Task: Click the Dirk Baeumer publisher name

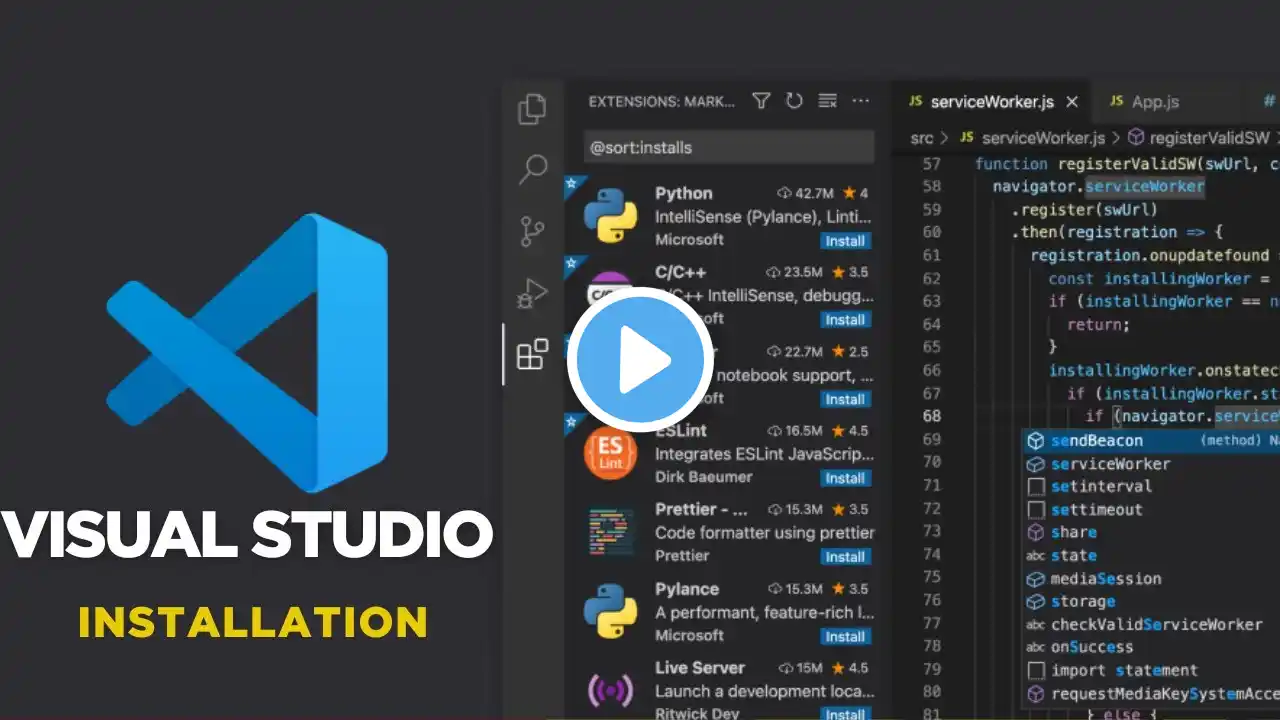Action: (704, 478)
